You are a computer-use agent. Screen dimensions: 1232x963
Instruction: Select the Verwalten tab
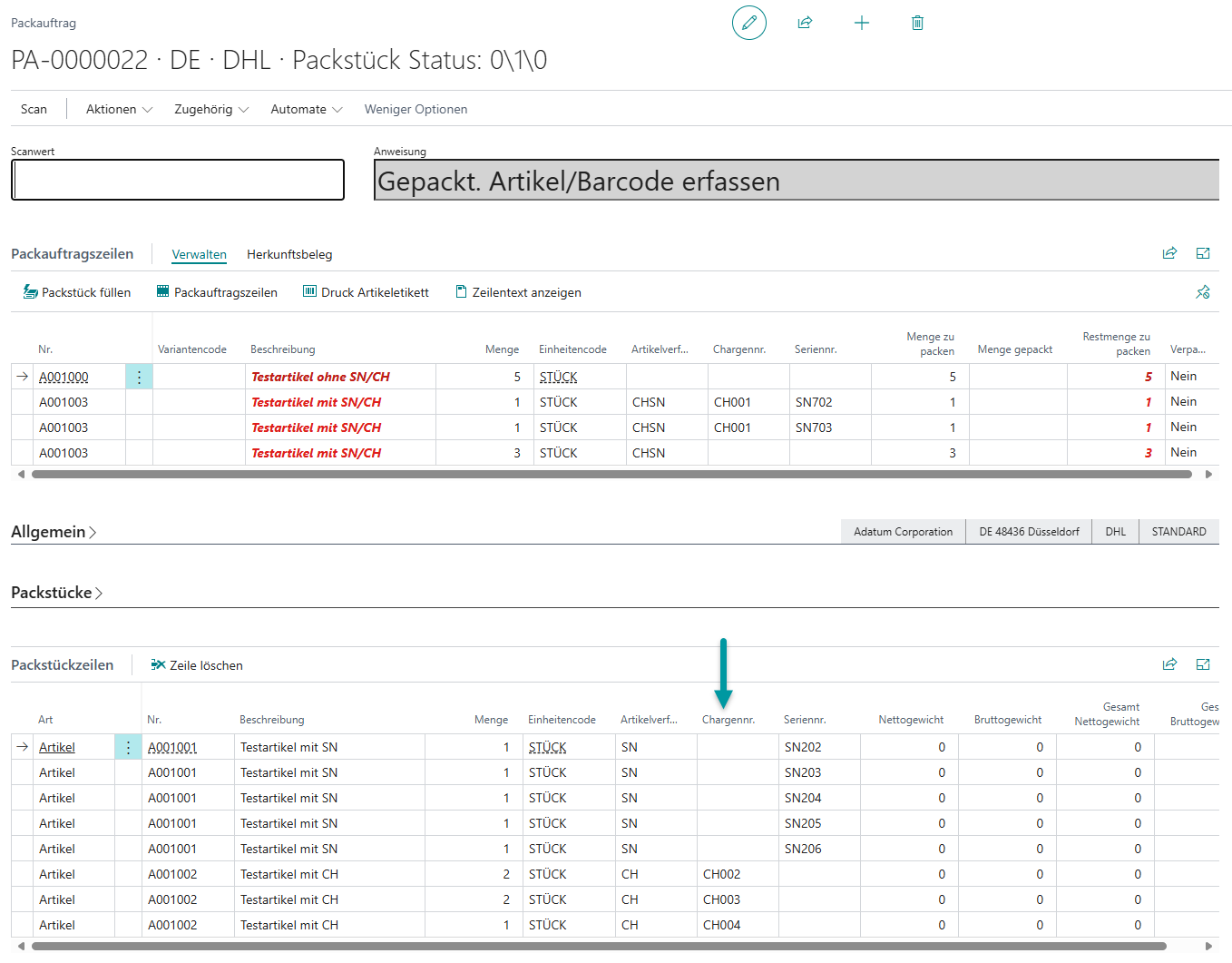[x=199, y=254]
